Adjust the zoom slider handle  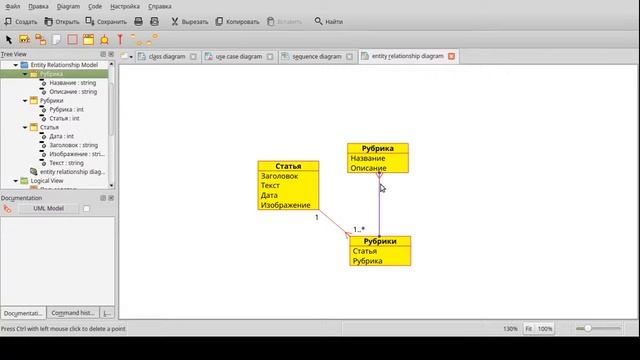pos(588,328)
